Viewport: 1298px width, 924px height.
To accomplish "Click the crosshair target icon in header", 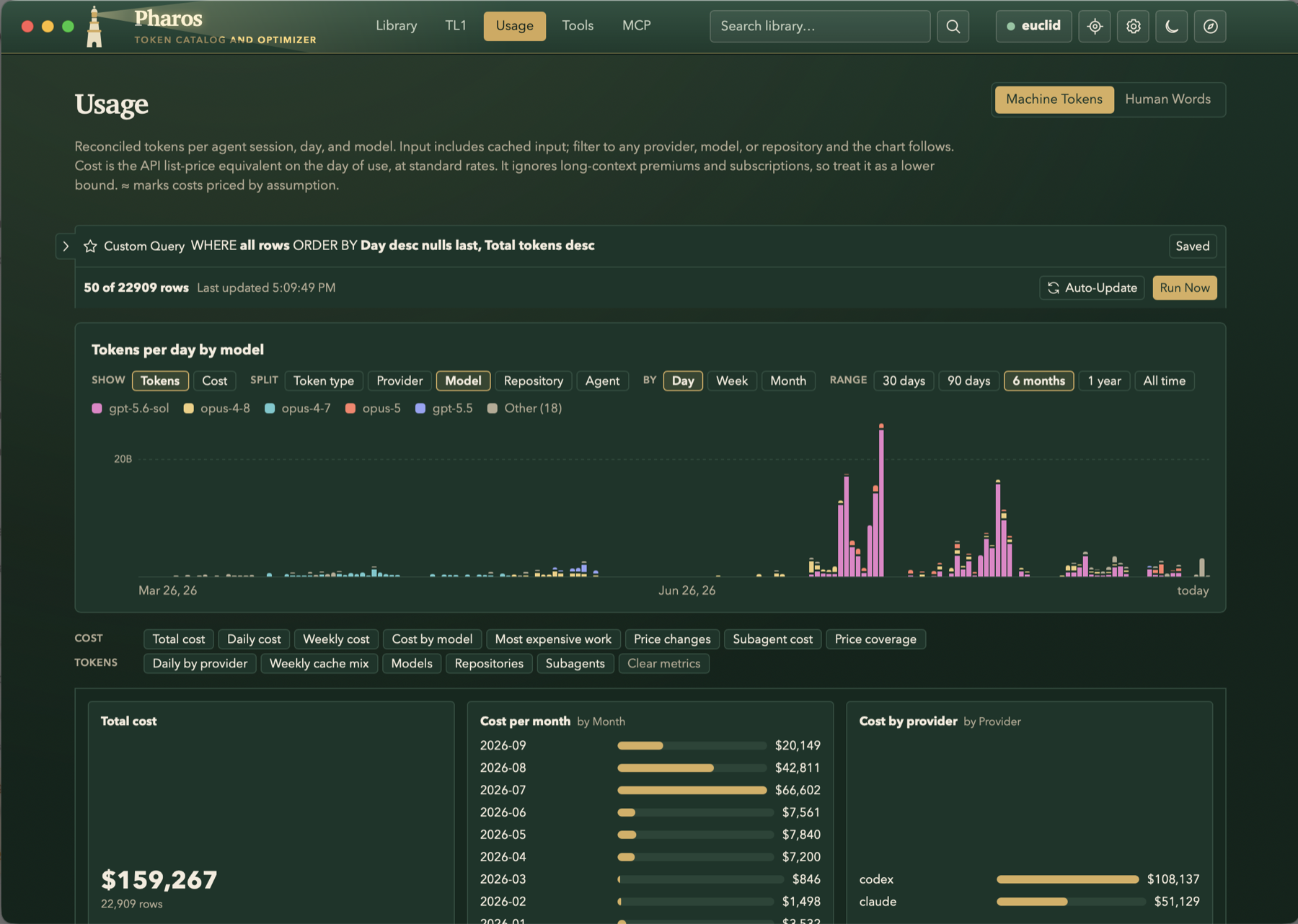I will click(1095, 26).
